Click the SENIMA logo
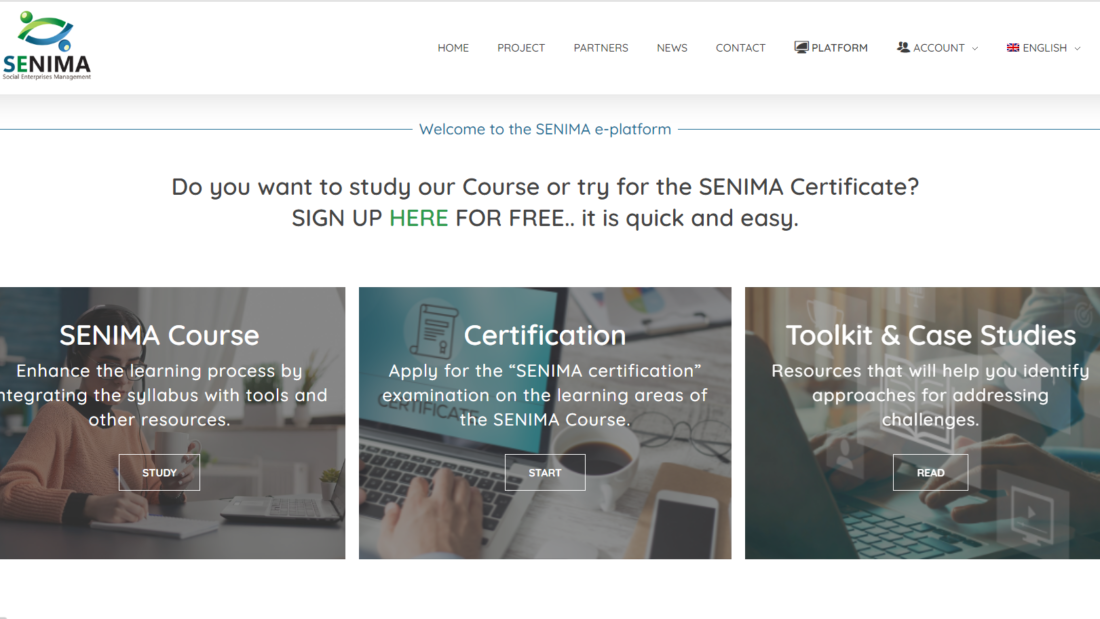 [x=46, y=46]
